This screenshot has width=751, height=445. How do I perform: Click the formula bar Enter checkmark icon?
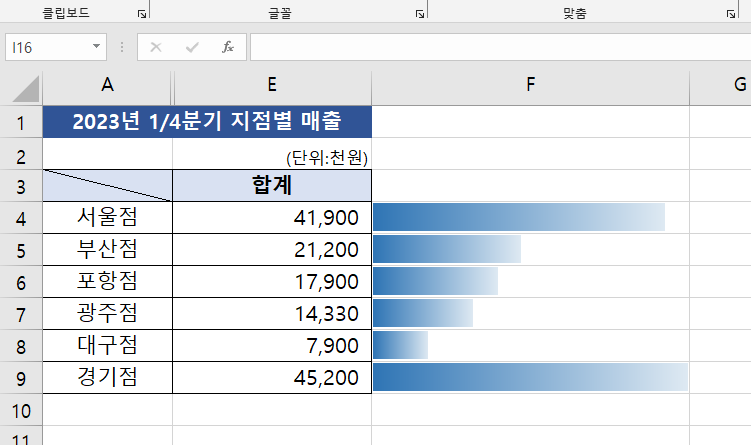point(192,47)
